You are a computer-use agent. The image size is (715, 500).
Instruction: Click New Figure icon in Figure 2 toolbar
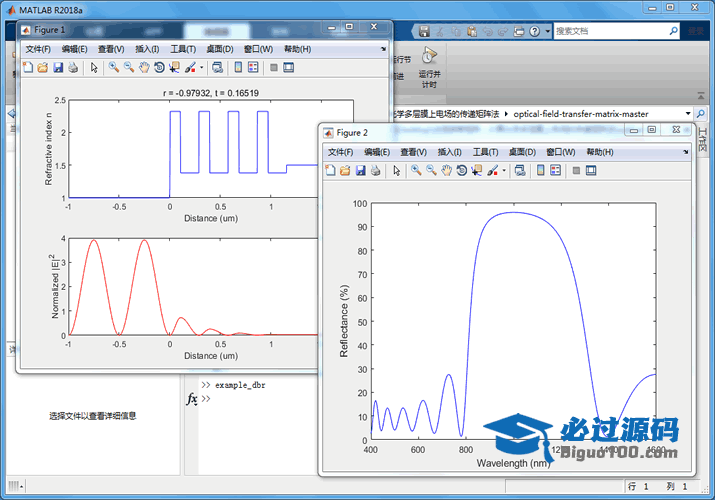(330, 170)
